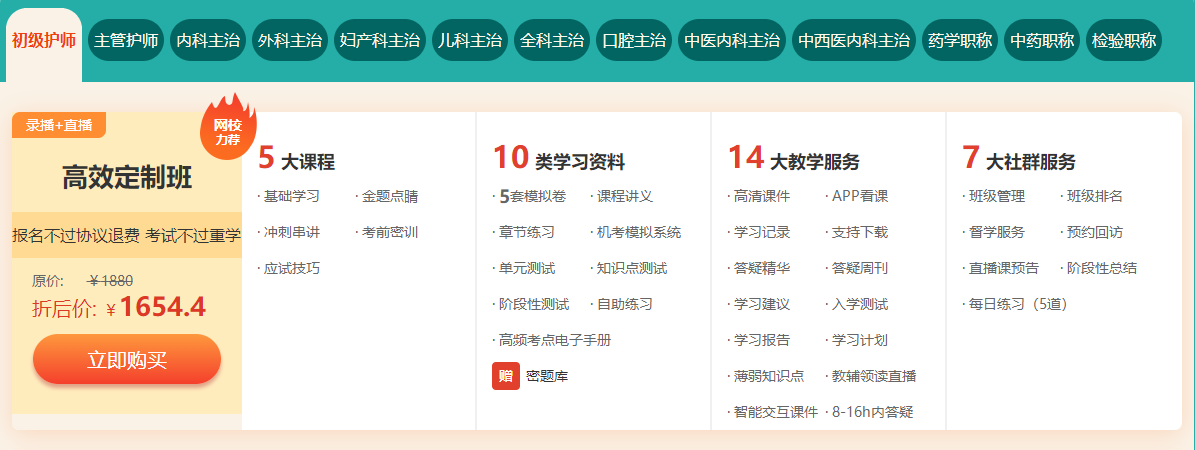Choose the 检验职称 tab
The width and height of the screenshot is (1195, 450).
(x=1124, y=41)
